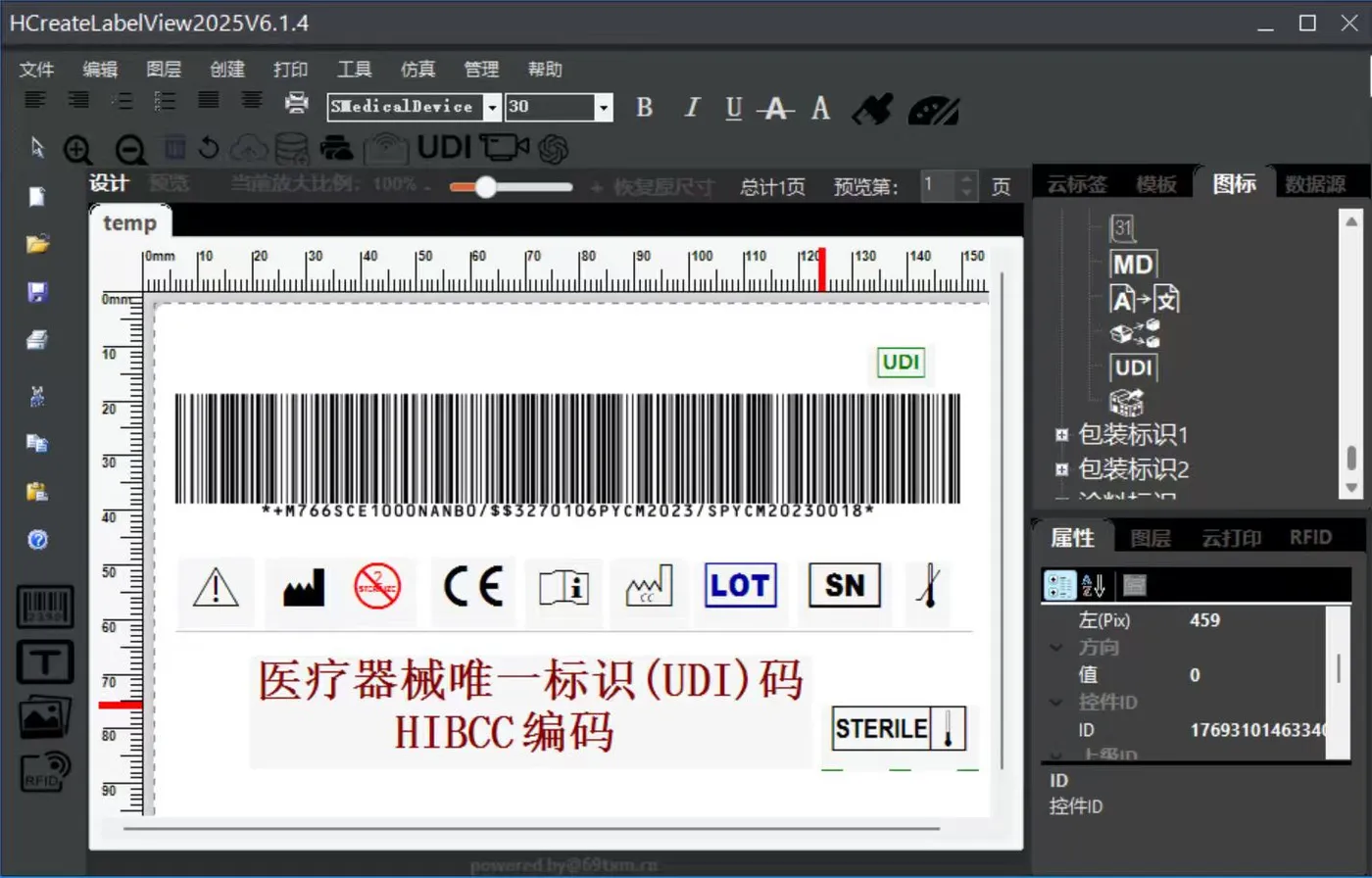The height and width of the screenshot is (878, 1372).
Task: Open the camera icon in toolbar
Action: click(x=506, y=147)
